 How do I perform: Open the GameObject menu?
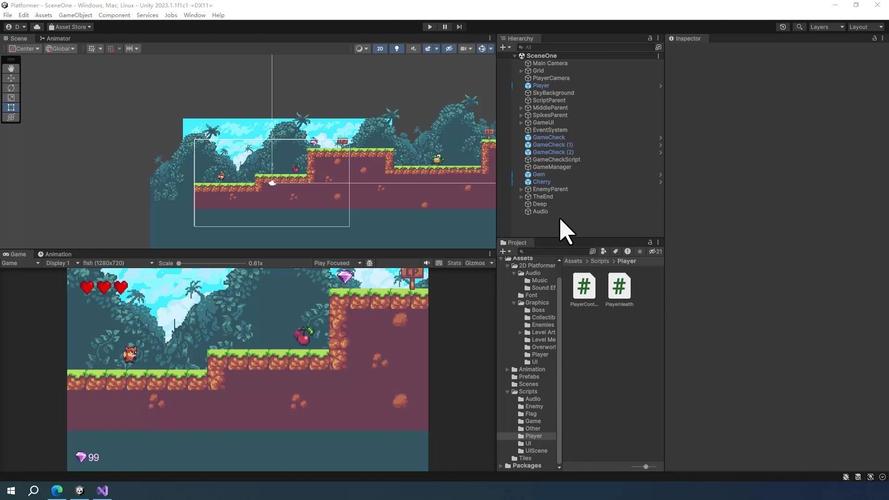[75, 15]
